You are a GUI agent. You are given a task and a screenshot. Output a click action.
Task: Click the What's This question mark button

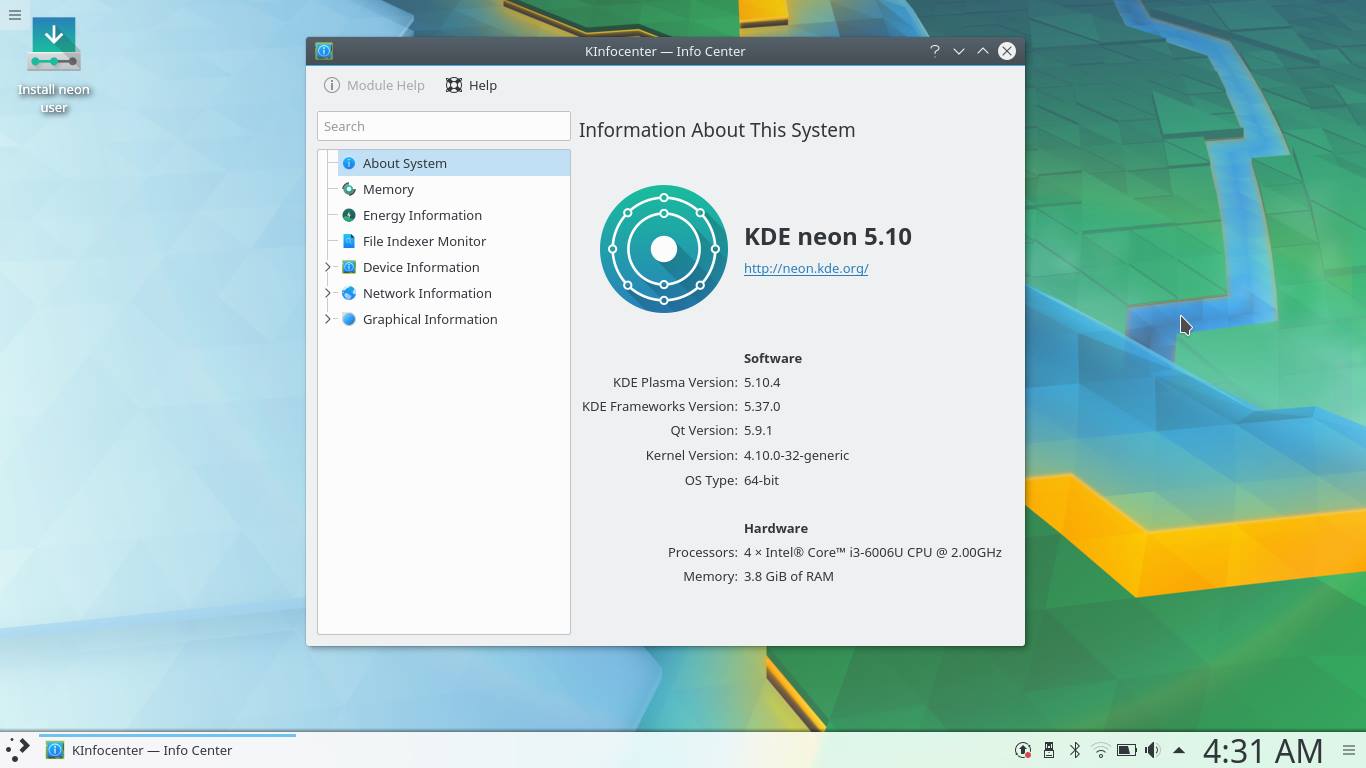(x=935, y=51)
